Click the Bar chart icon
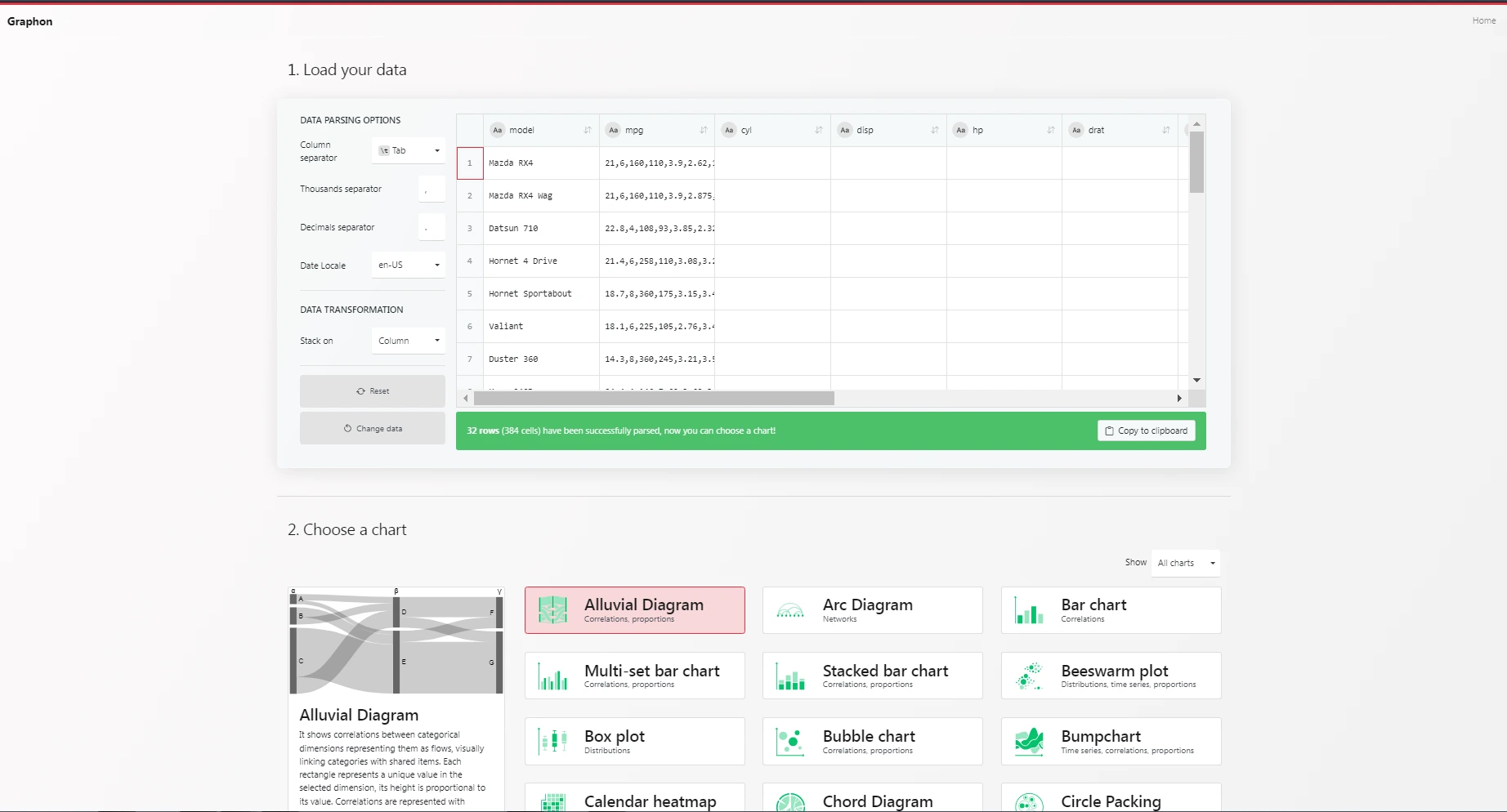This screenshot has height=812, width=1507. (x=1029, y=610)
